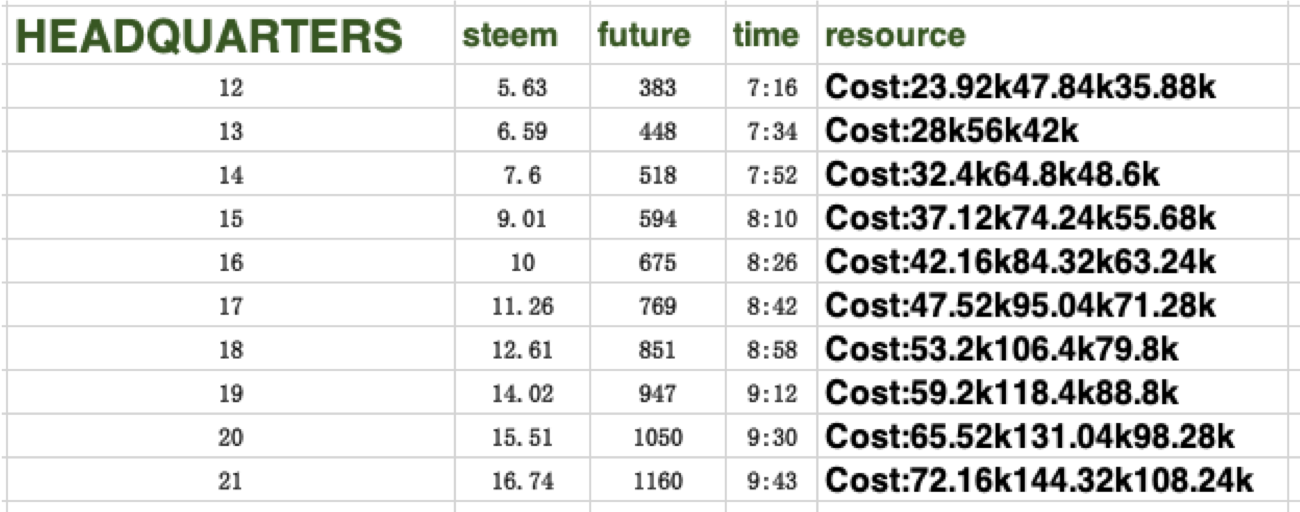Click future value 947 cell
This screenshot has height=512, width=1300.
[657, 393]
